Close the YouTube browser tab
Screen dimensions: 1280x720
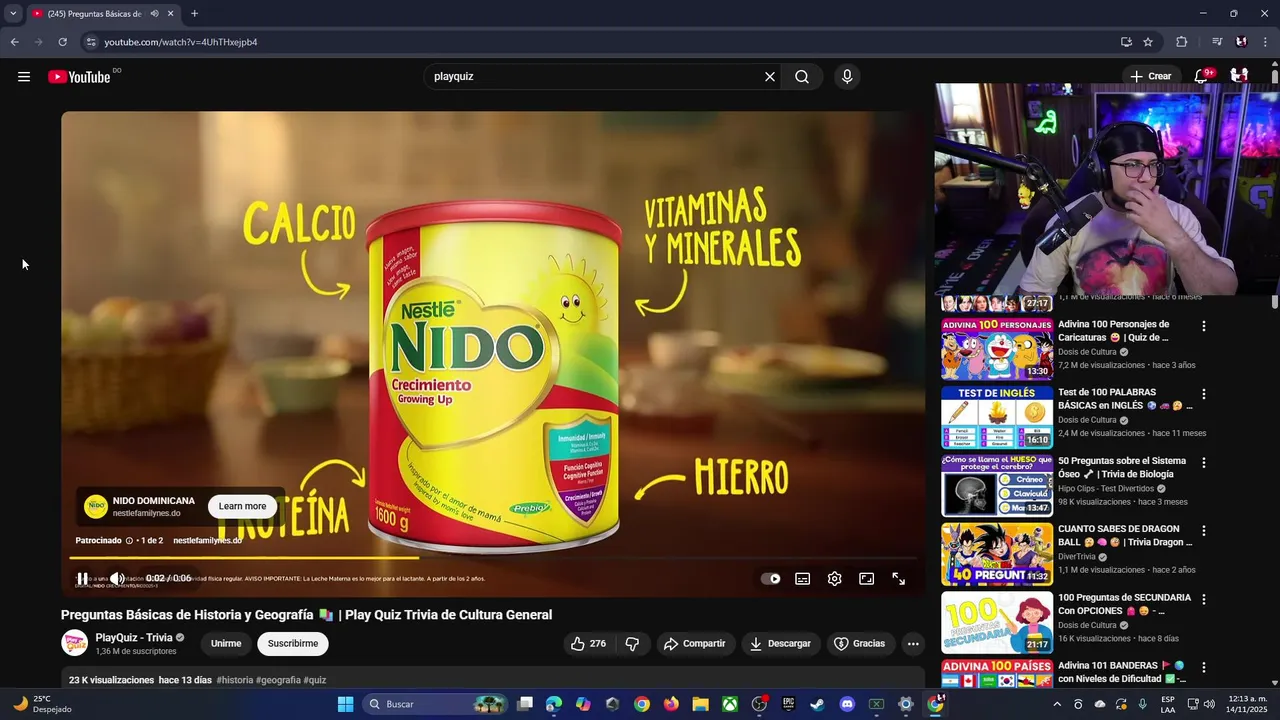[x=171, y=14]
